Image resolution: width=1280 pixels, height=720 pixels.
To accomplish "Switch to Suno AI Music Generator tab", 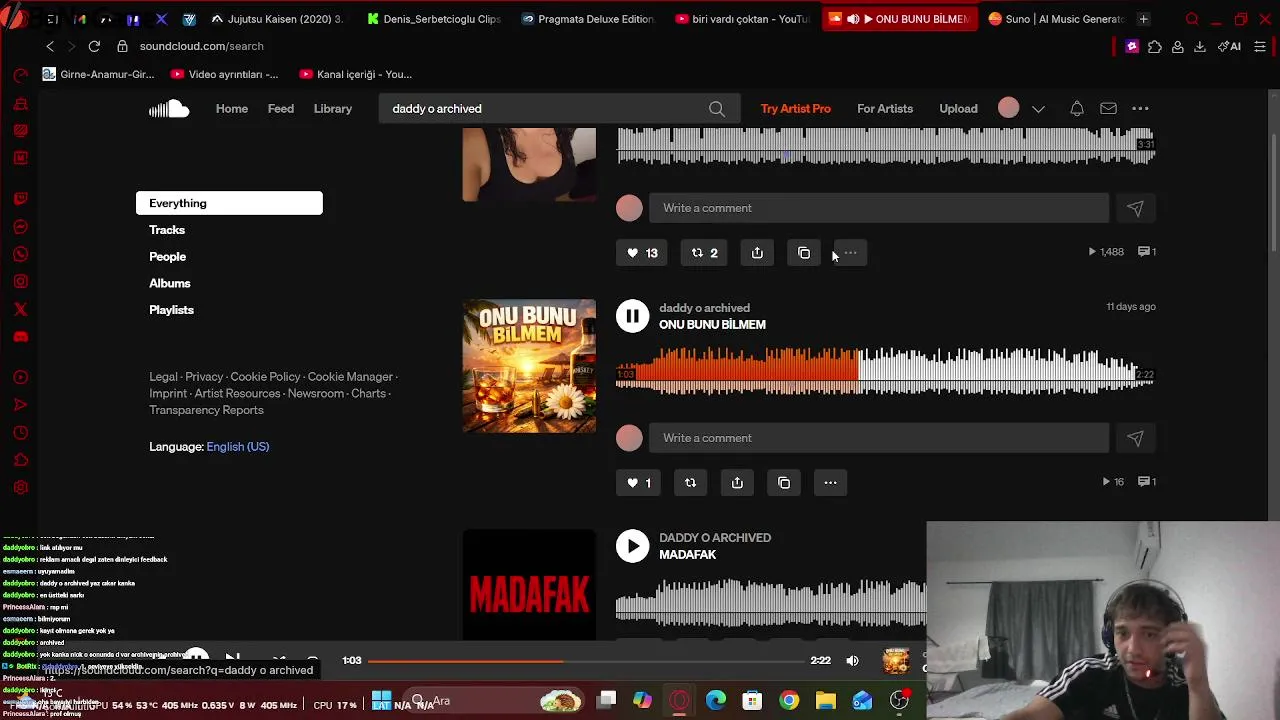I will click(1056, 19).
